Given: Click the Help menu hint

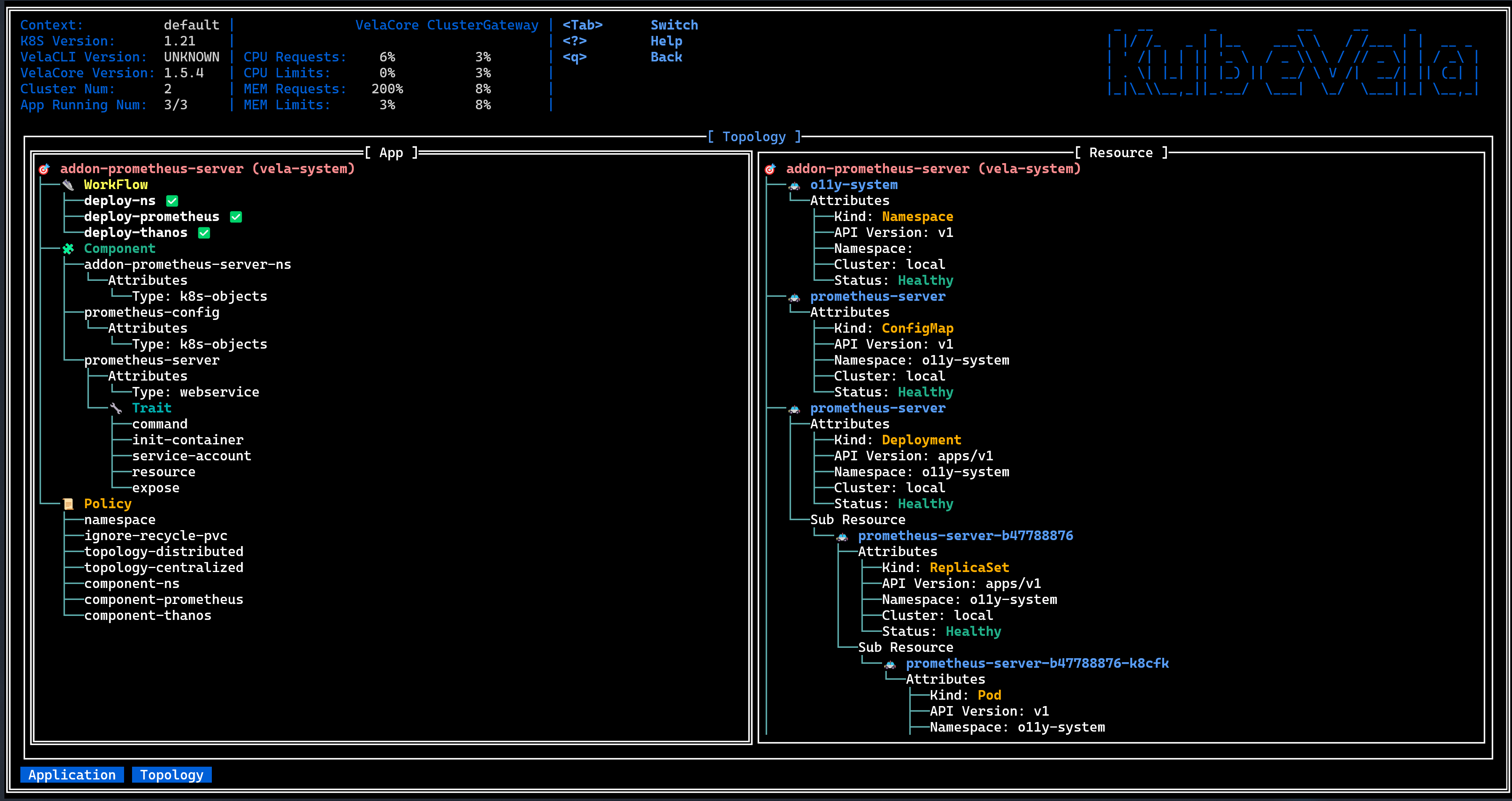Looking at the screenshot, I should [666, 41].
